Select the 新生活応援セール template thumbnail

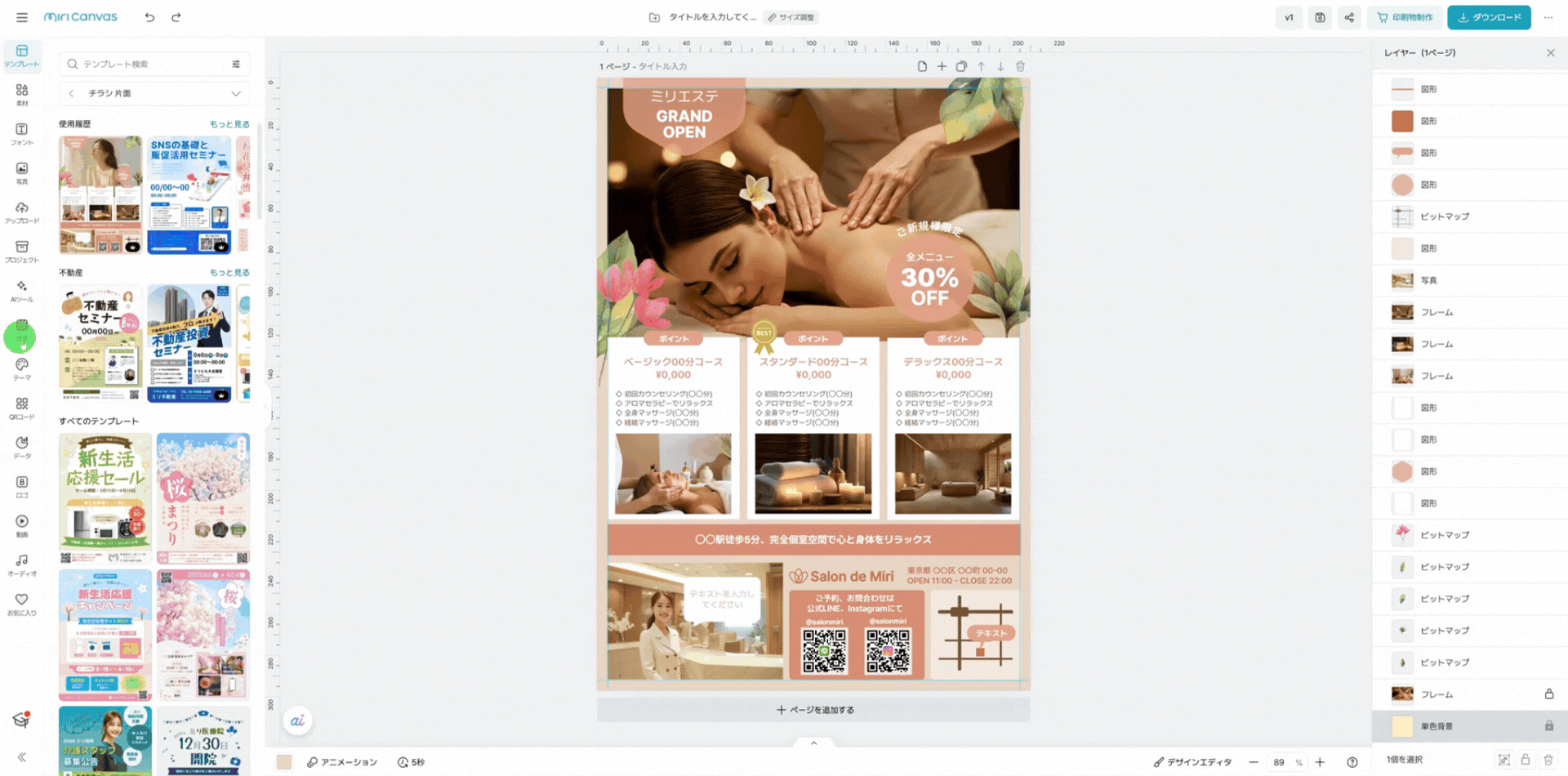click(x=105, y=499)
